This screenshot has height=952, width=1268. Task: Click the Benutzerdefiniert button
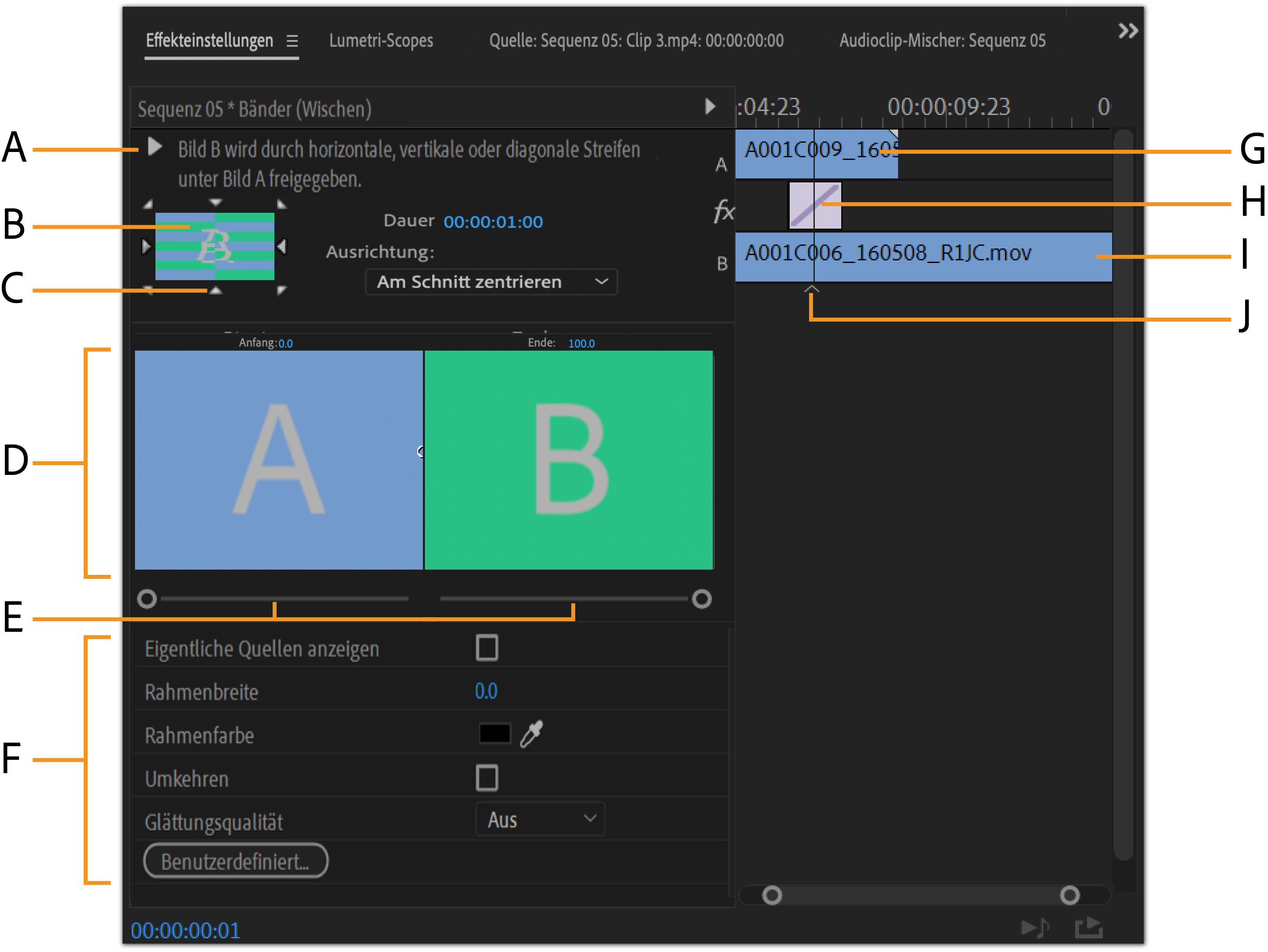[x=236, y=861]
